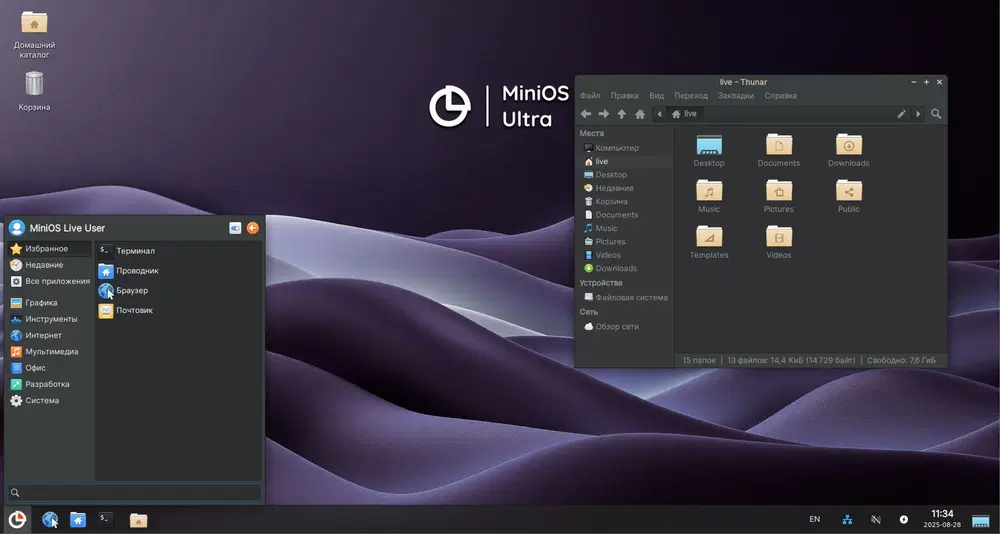The height and width of the screenshot is (534, 1000).
Task: Open Браузер from start menu favorites
Action: pyautogui.click(x=179, y=290)
